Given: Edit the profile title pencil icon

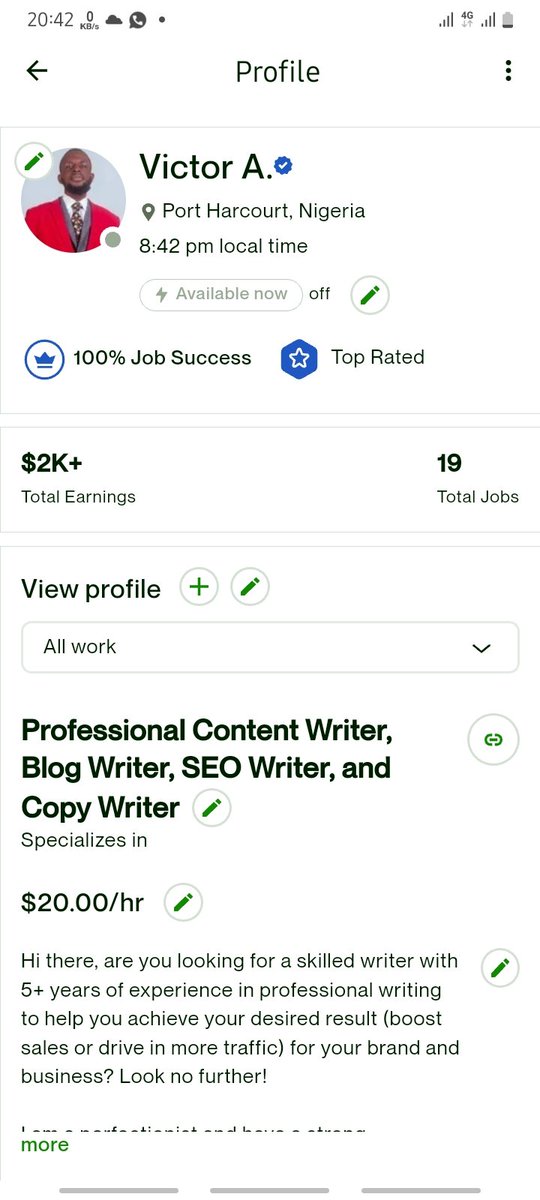Looking at the screenshot, I should 211,808.
